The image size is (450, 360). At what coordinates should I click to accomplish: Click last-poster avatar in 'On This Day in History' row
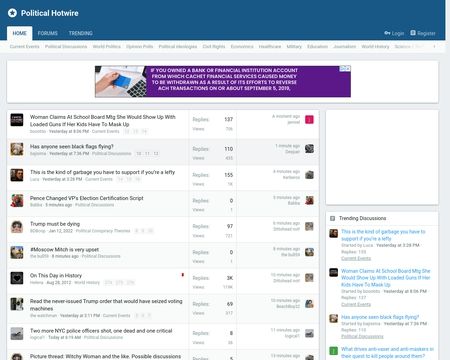pos(309,278)
